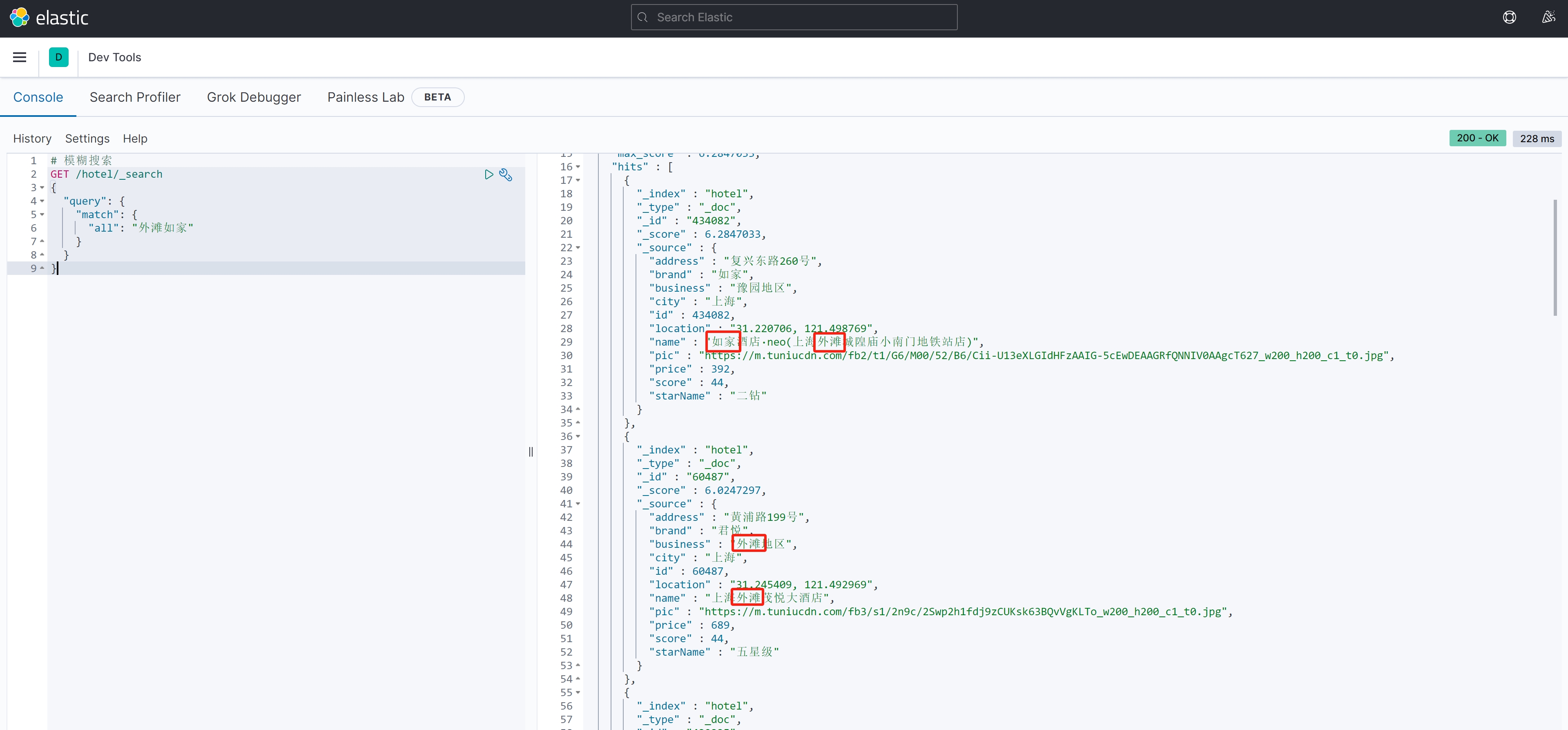Collapse second hit object at line 36
The width and height of the screenshot is (1568, 730).
point(578,437)
